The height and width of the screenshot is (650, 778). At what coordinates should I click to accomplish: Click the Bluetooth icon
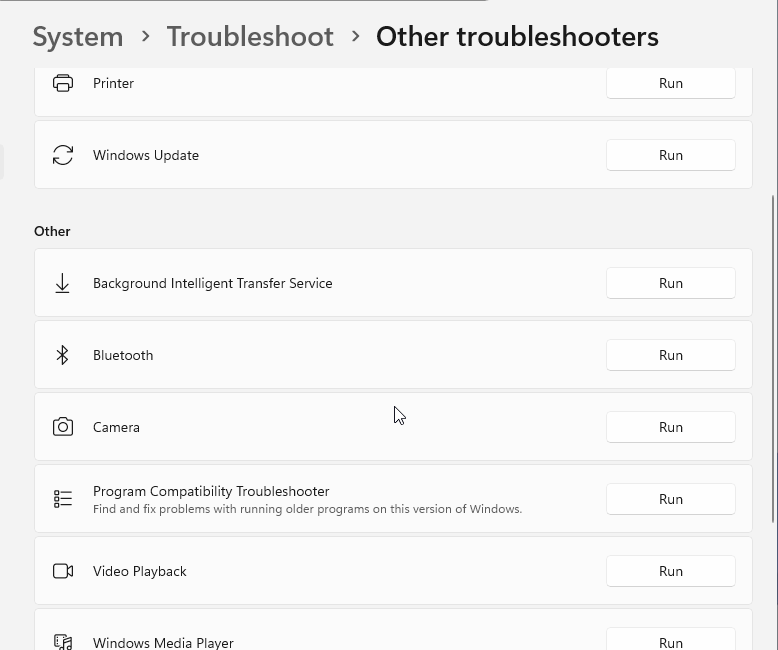click(63, 355)
